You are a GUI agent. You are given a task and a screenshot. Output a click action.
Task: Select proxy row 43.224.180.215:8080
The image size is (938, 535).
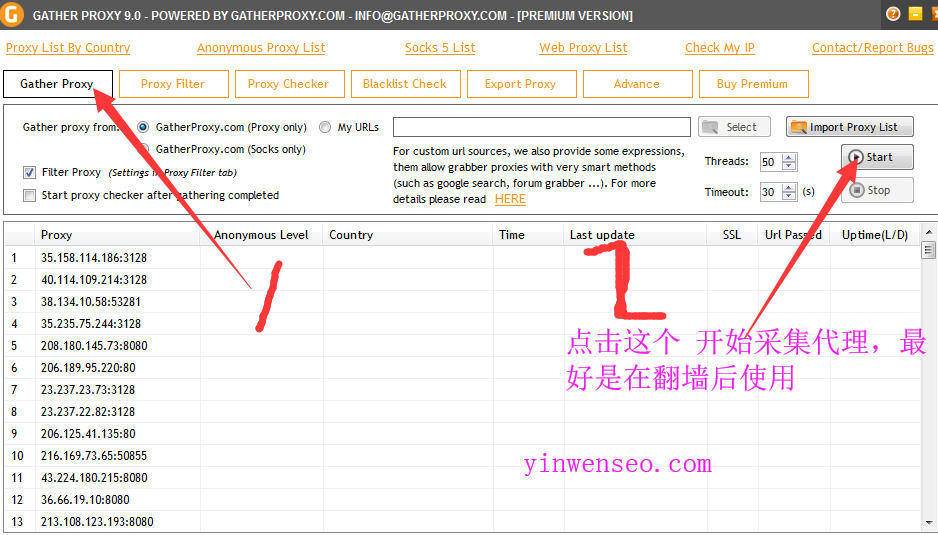pyautogui.click(x=463, y=478)
